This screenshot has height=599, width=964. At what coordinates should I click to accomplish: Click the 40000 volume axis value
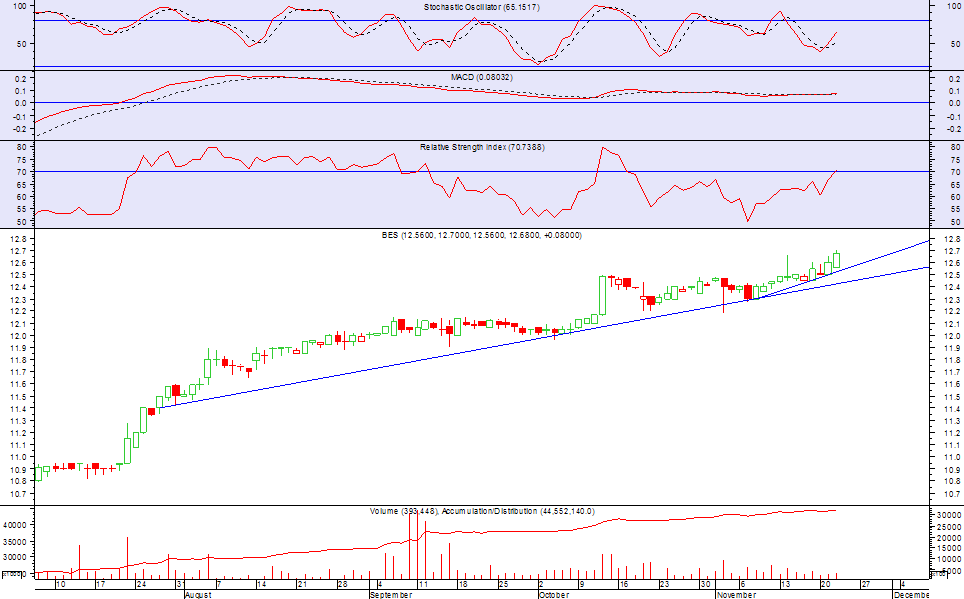coord(15,525)
